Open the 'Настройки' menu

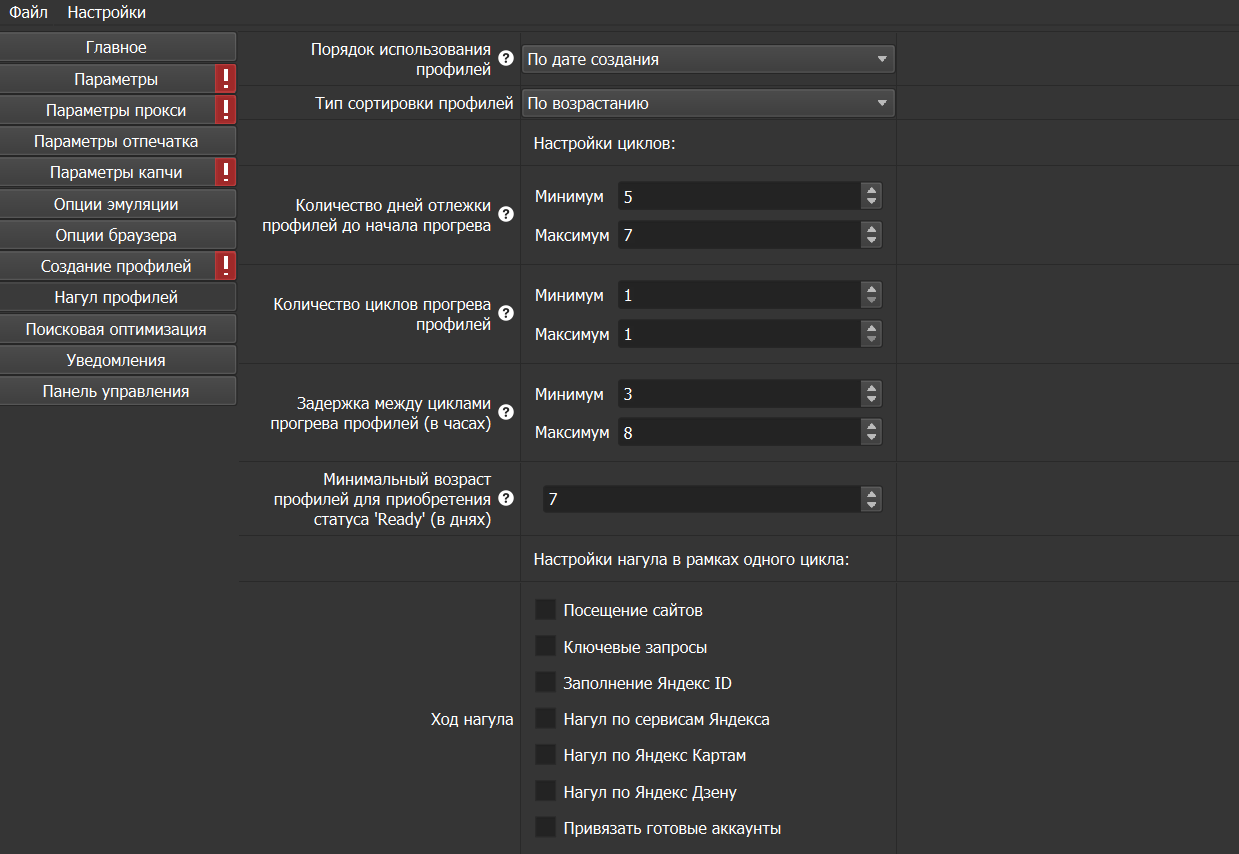coord(106,12)
